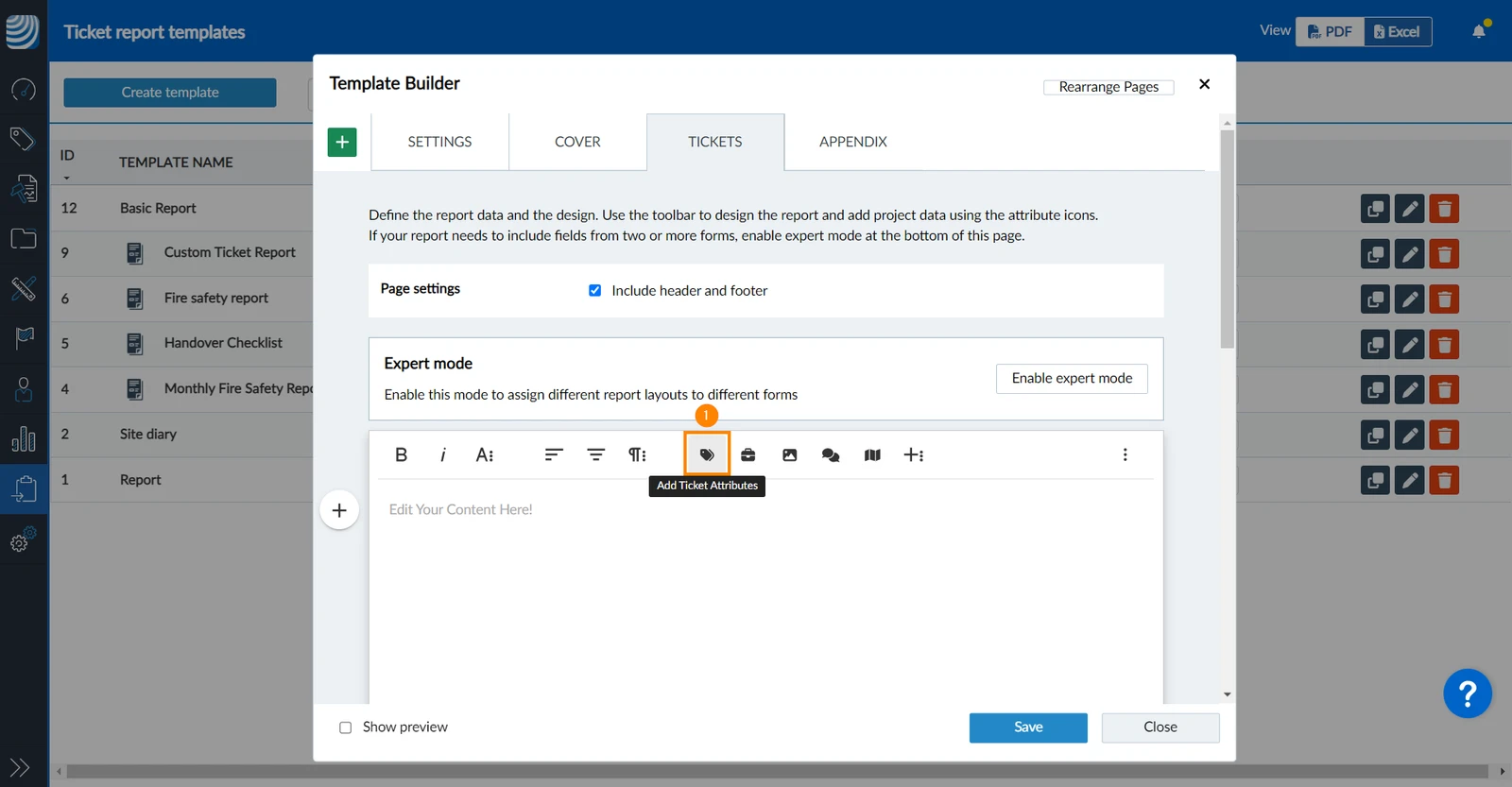Viewport: 1512px width, 787px height.
Task: Open the folder icon in sidebar
Action: pos(24,238)
